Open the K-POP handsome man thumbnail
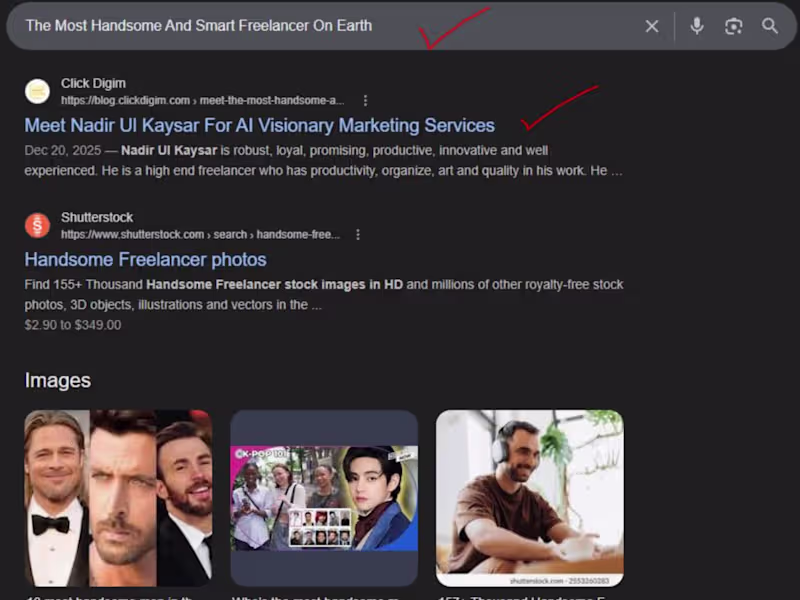The width and height of the screenshot is (800, 600). click(324, 498)
